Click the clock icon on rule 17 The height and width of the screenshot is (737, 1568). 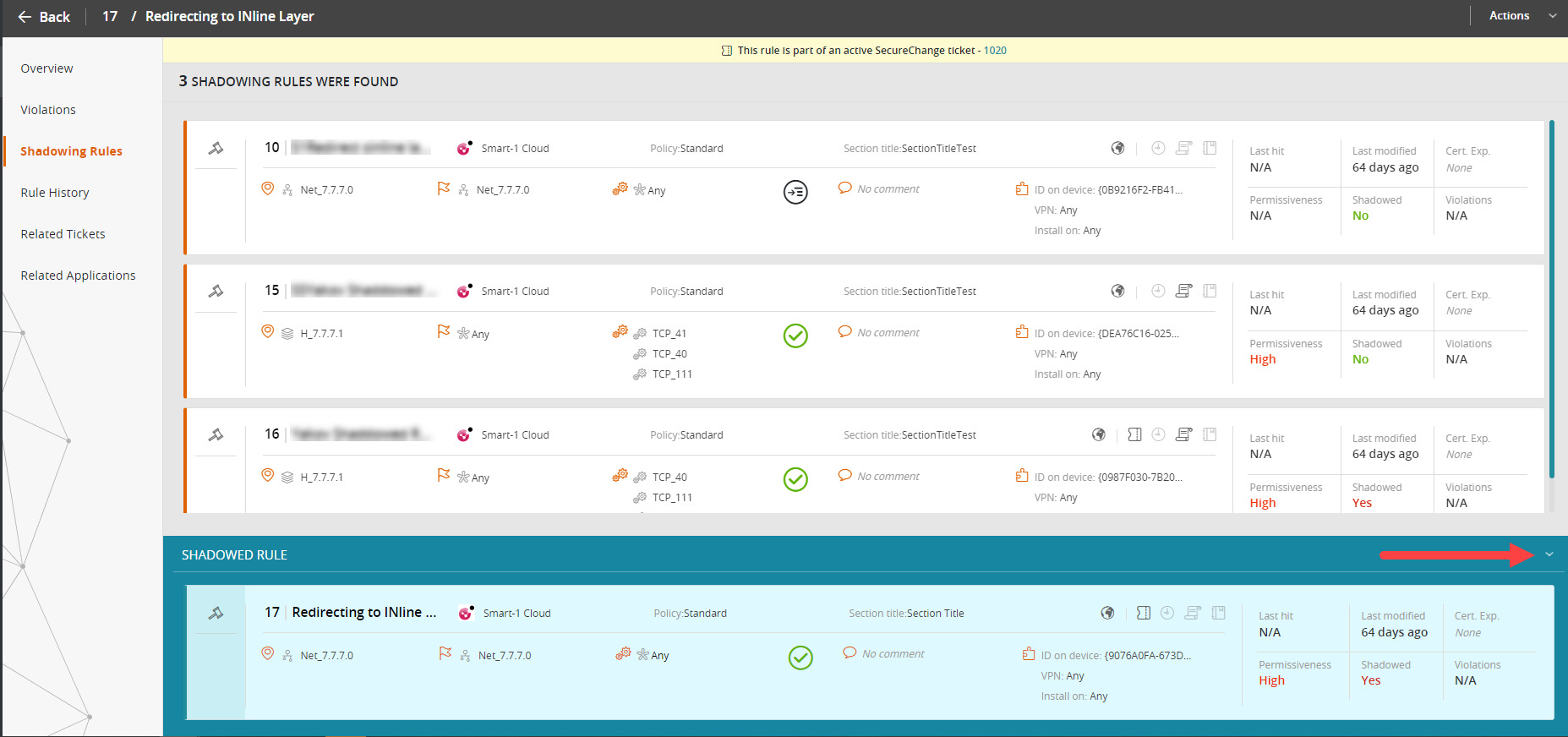[1167, 613]
